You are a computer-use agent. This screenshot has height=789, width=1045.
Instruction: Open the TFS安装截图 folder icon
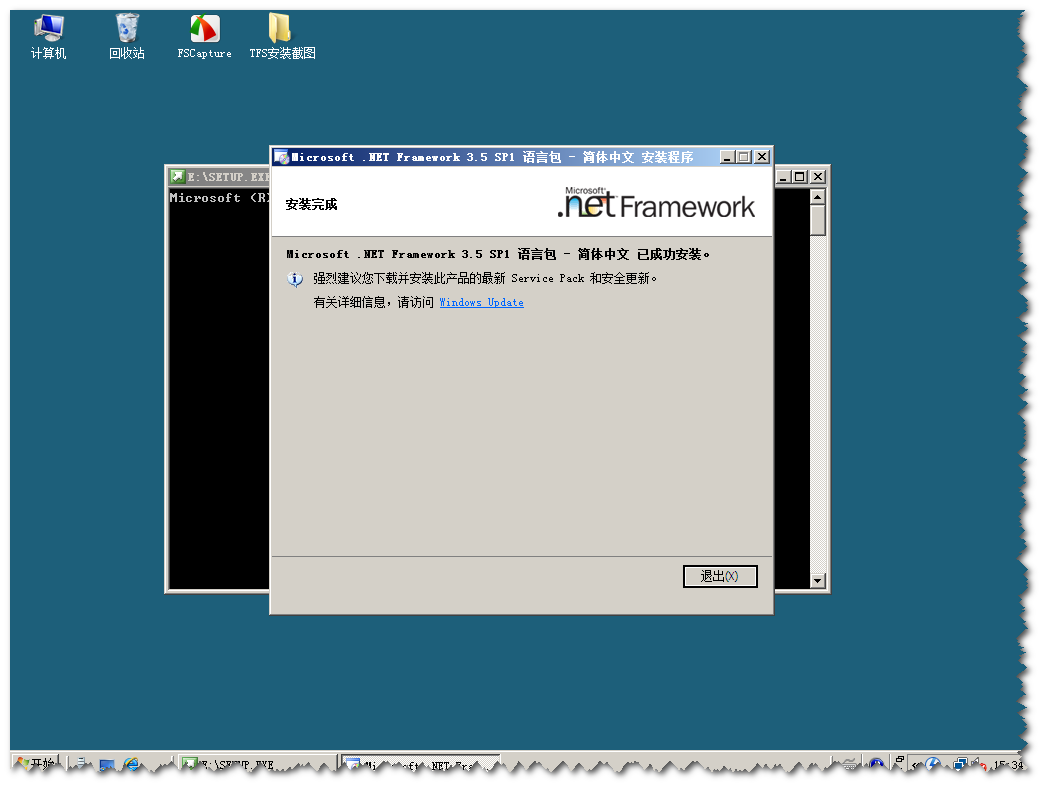pos(282,37)
